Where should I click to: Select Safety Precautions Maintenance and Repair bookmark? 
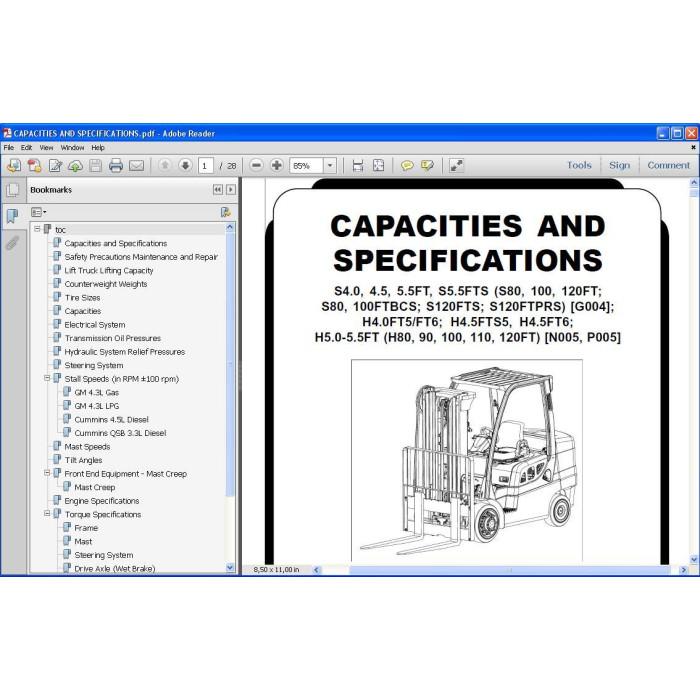[141, 257]
